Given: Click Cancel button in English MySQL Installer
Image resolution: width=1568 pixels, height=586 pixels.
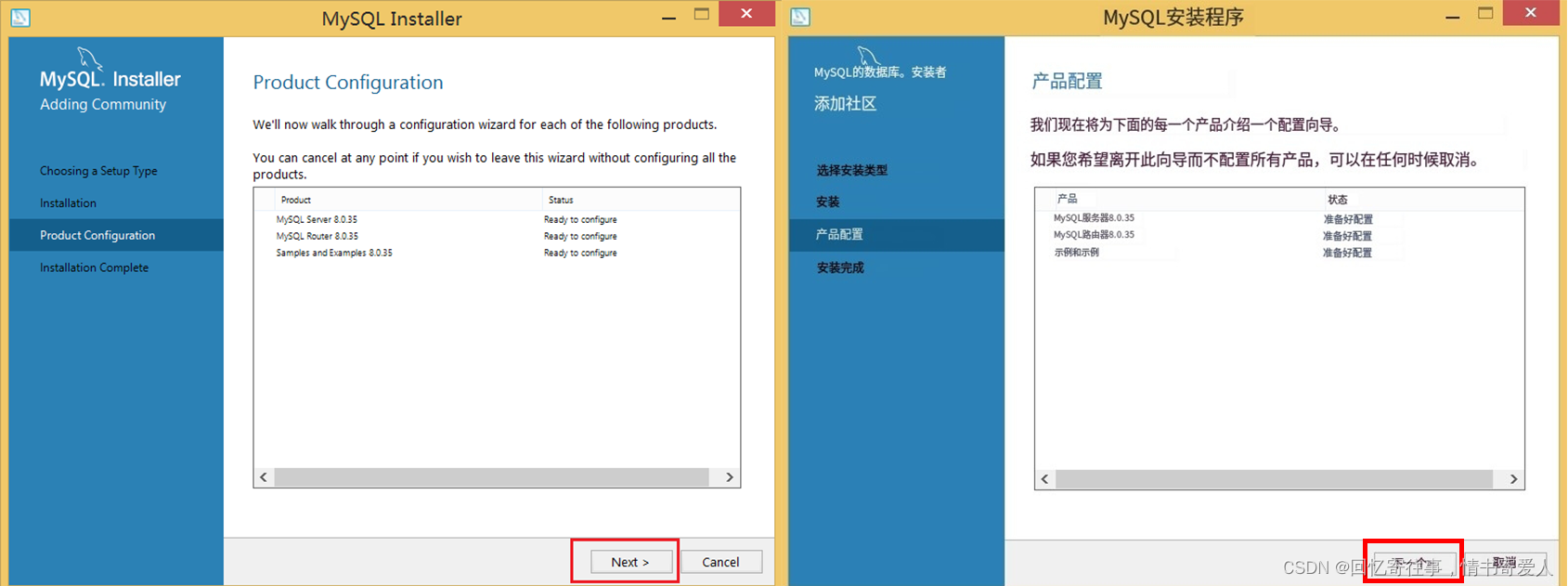Looking at the screenshot, I should pyautogui.click(x=720, y=562).
